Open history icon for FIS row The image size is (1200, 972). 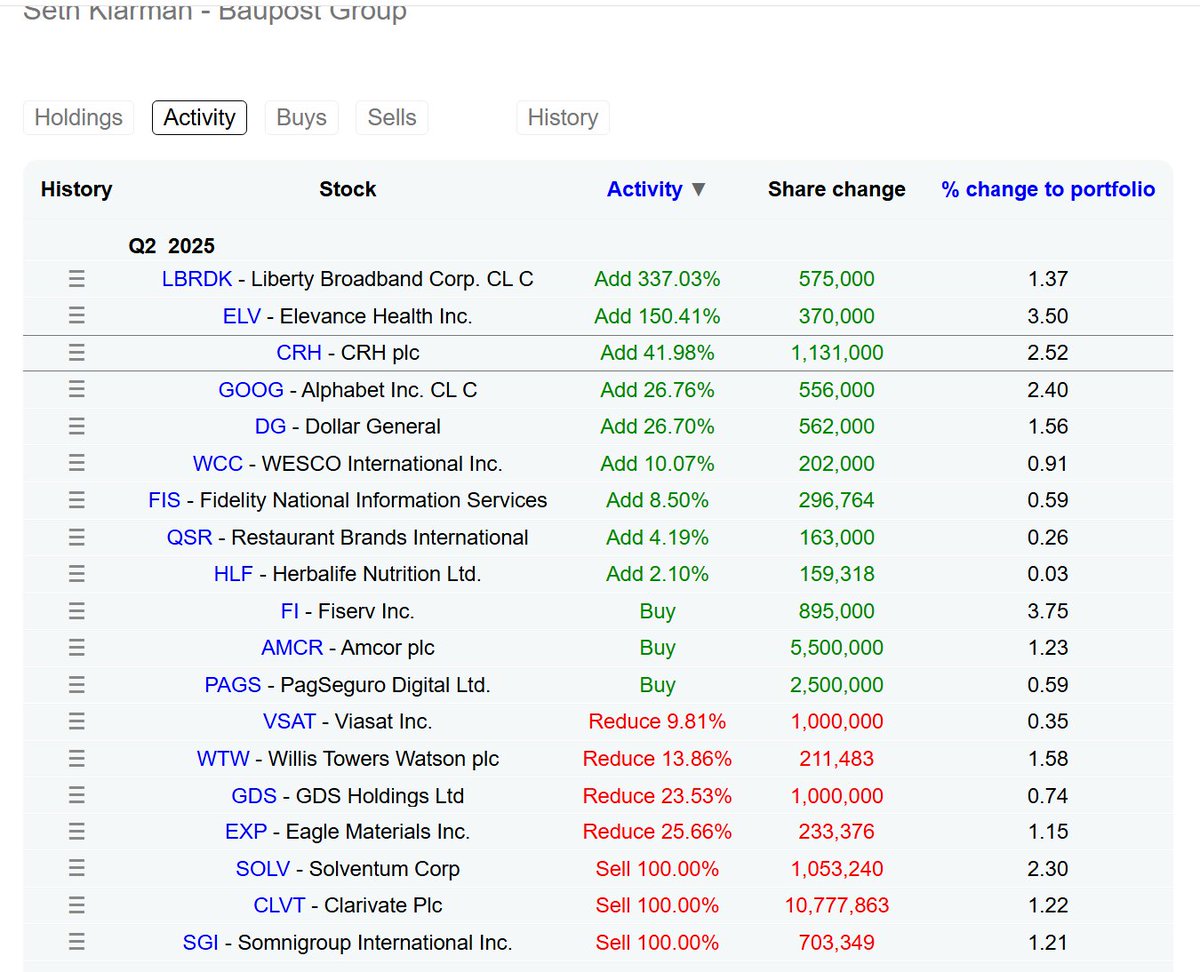coord(77,500)
